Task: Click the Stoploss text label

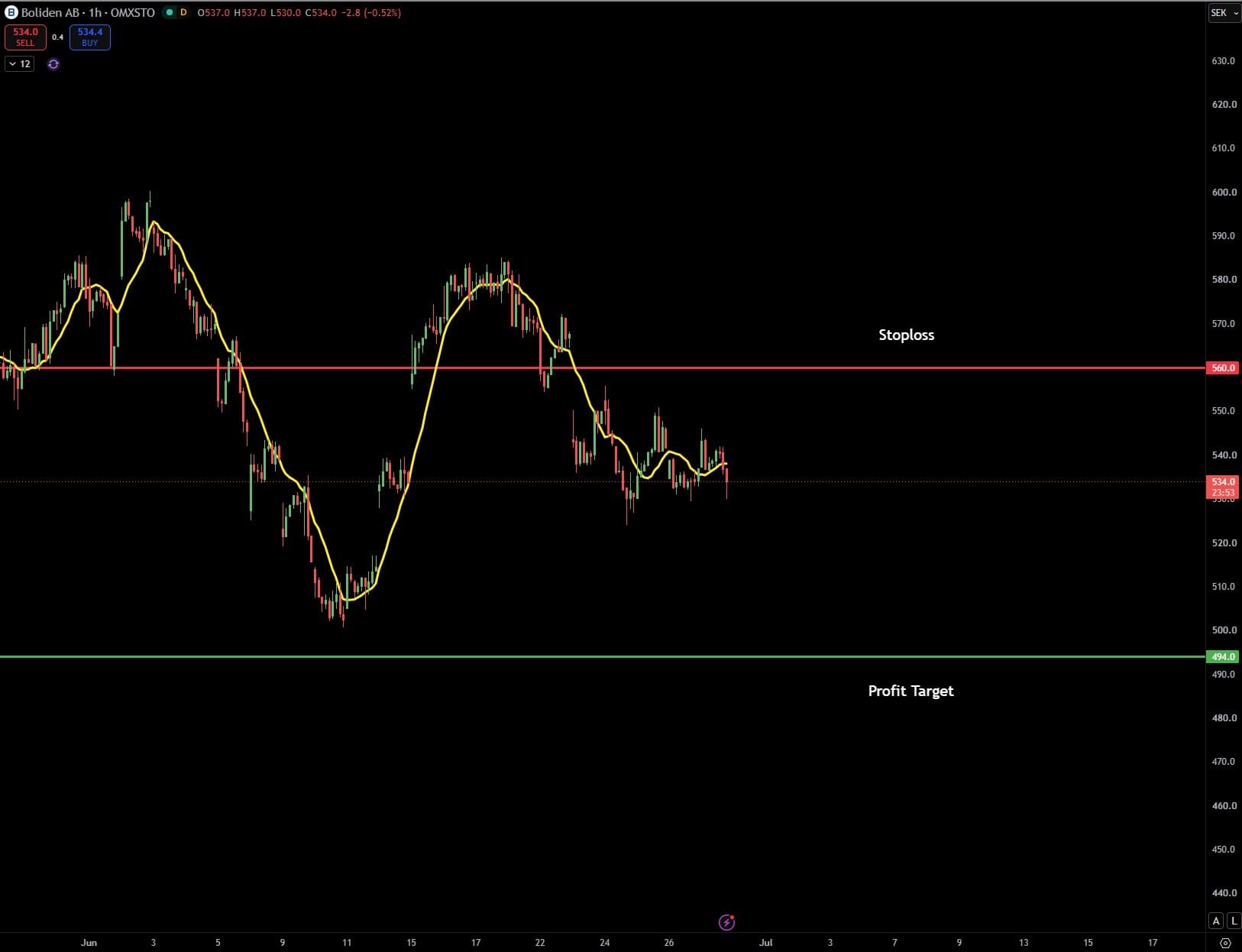Action: [x=907, y=335]
